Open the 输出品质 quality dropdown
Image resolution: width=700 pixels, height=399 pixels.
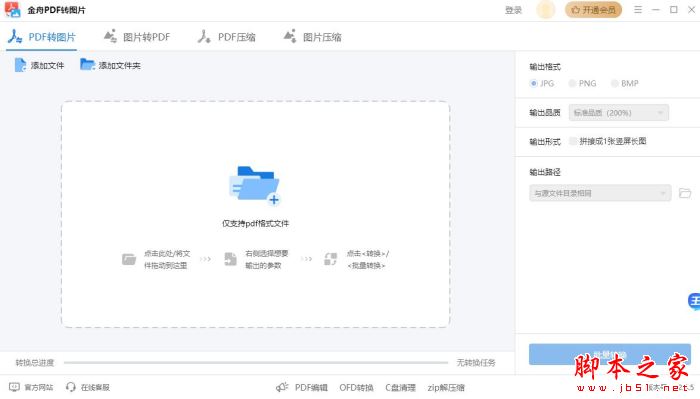(x=619, y=113)
